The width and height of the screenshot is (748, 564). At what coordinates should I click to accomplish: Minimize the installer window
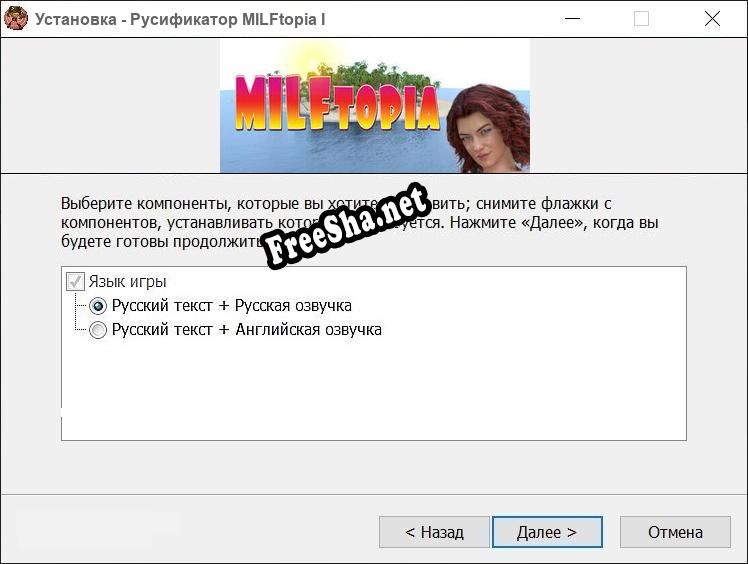571,19
